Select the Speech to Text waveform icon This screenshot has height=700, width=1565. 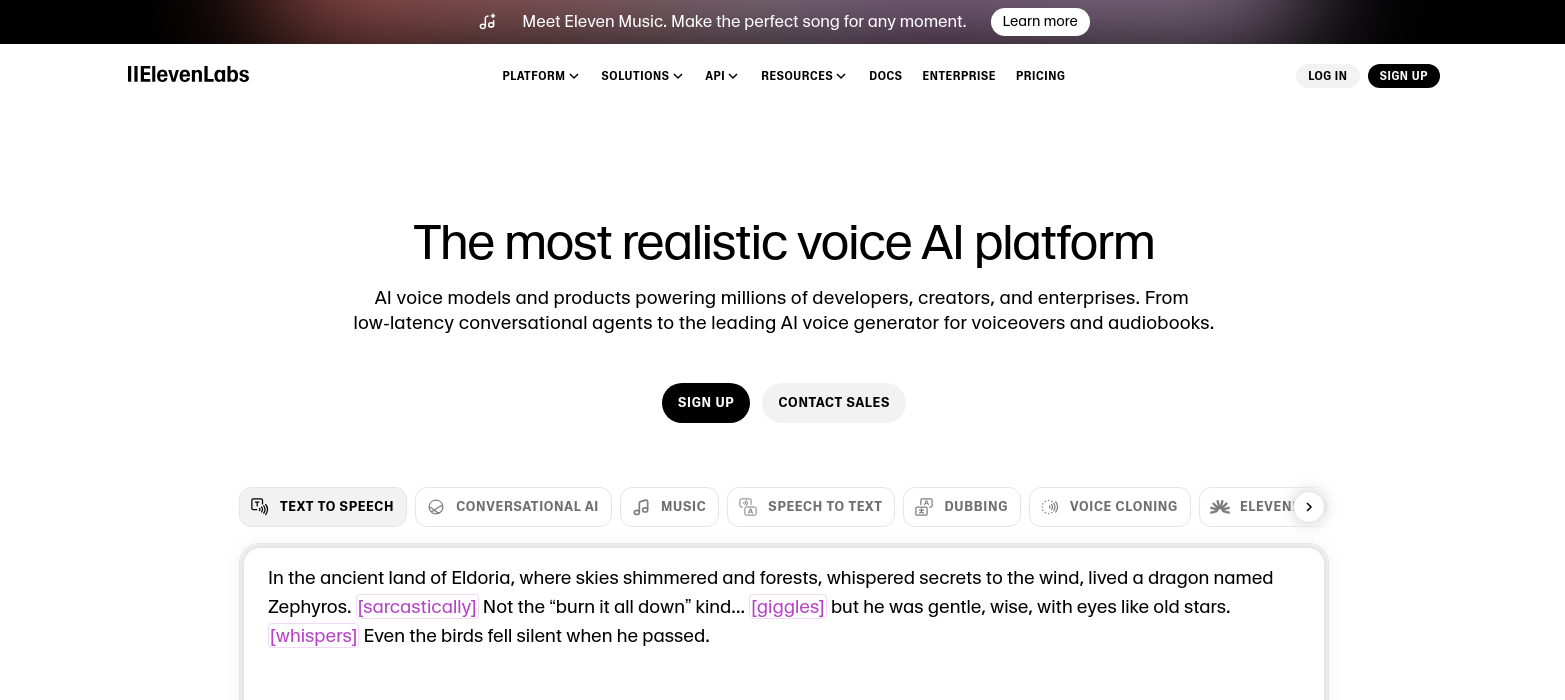point(748,506)
